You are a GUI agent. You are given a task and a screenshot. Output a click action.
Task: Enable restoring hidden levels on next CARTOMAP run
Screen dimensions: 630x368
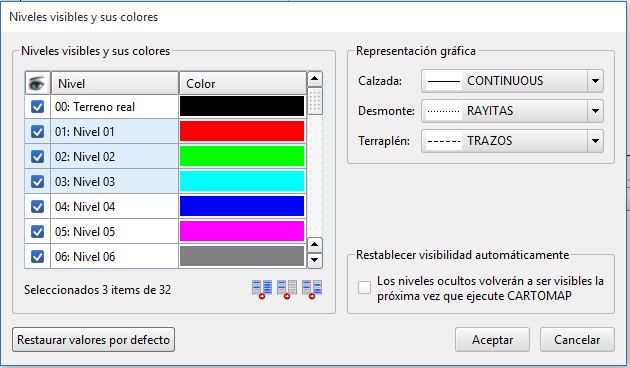tap(364, 288)
